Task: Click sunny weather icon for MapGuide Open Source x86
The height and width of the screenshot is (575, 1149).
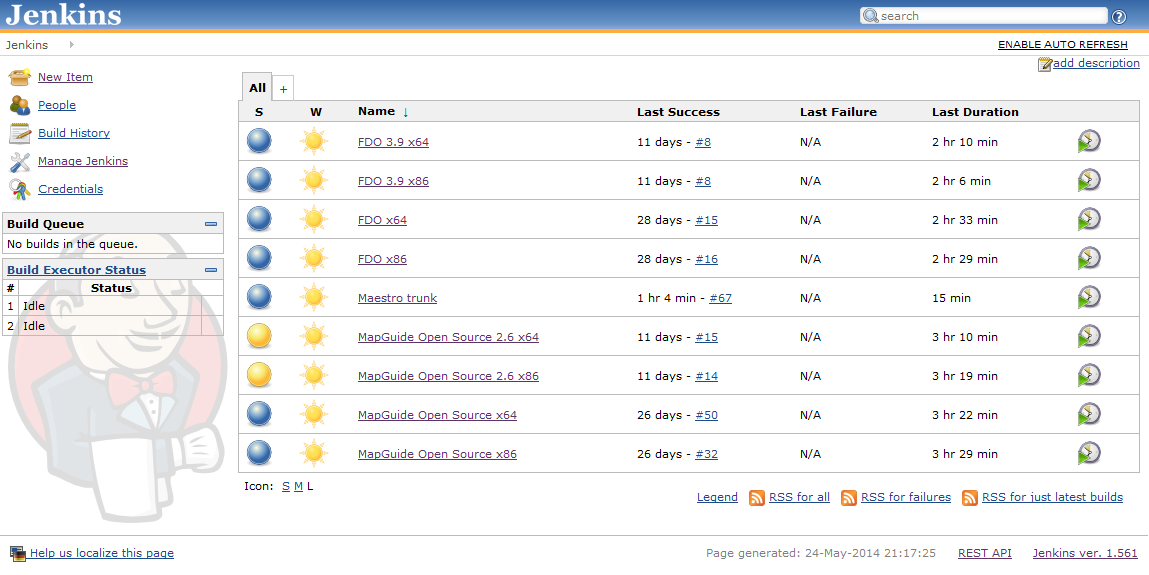Action: coord(314,453)
